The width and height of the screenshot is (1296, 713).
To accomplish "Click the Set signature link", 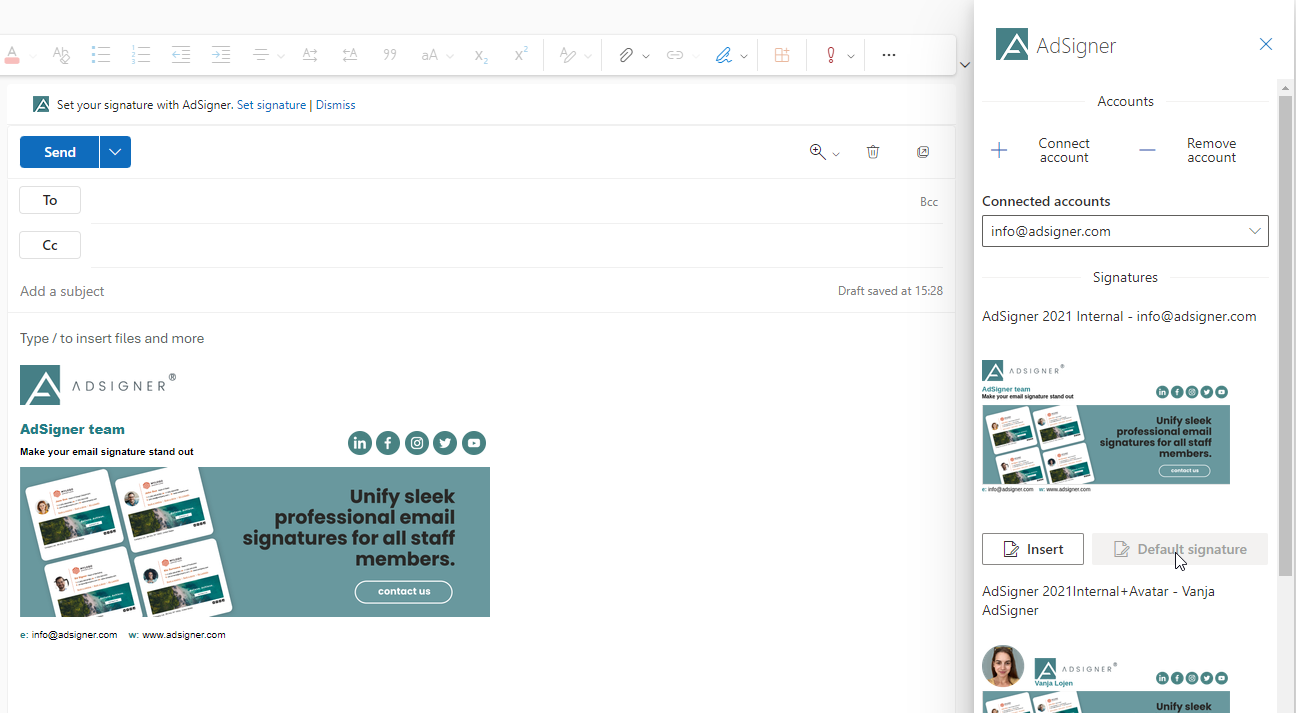I will pyautogui.click(x=271, y=105).
